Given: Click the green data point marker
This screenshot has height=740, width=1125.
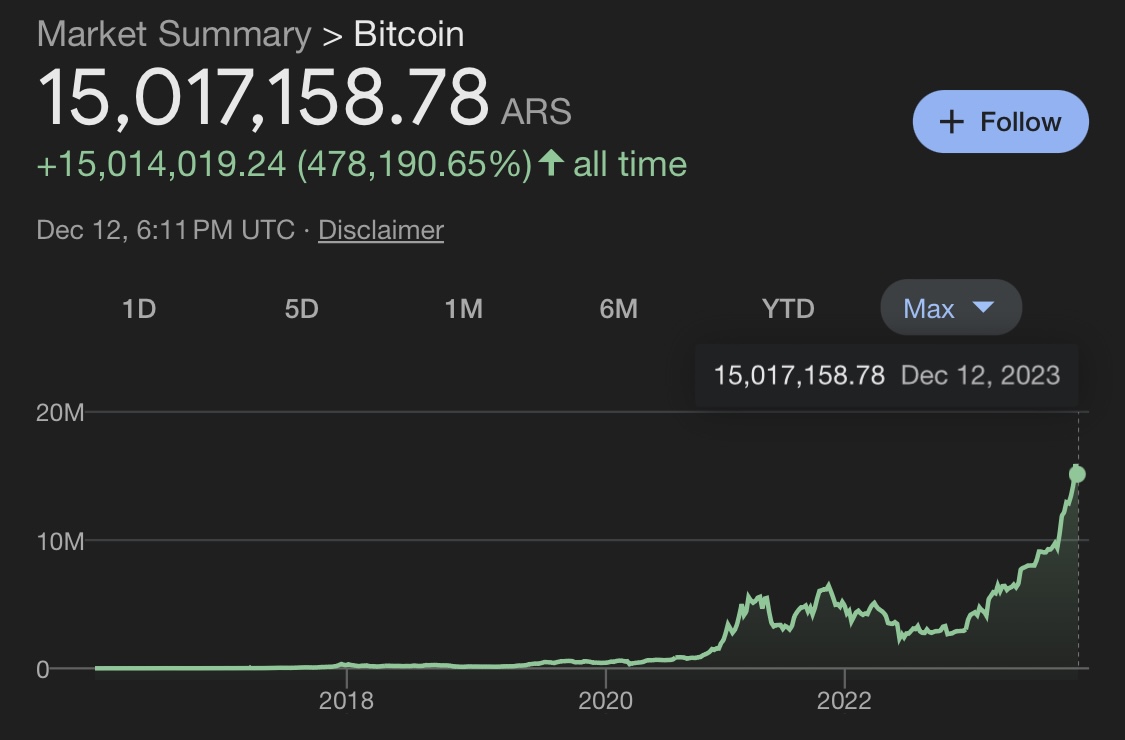Looking at the screenshot, I should click(1077, 473).
